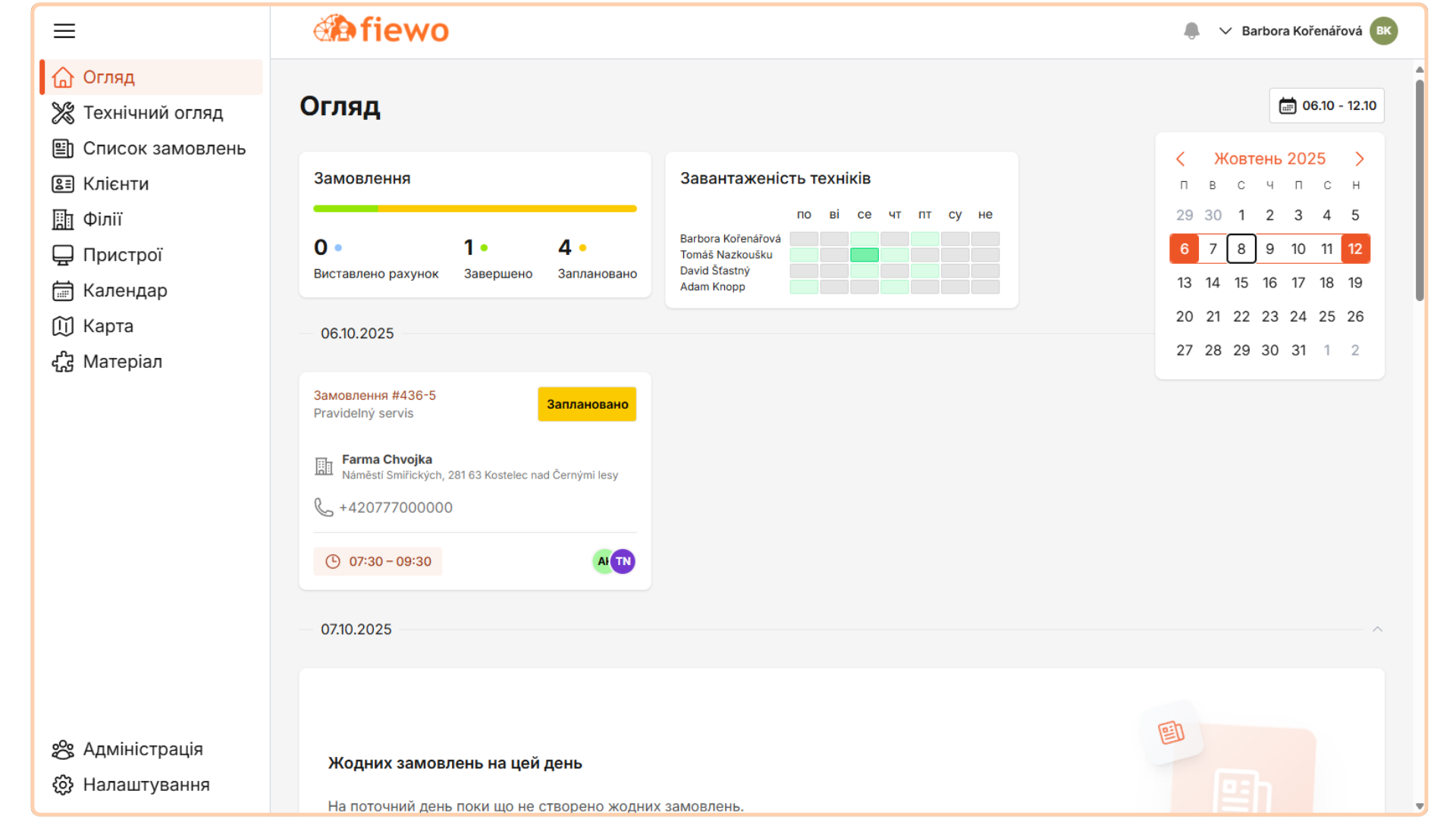Open Технічний огляд tools icon
Image resolution: width=1456 pixels, height=819 pixels.
[x=63, y=113]
